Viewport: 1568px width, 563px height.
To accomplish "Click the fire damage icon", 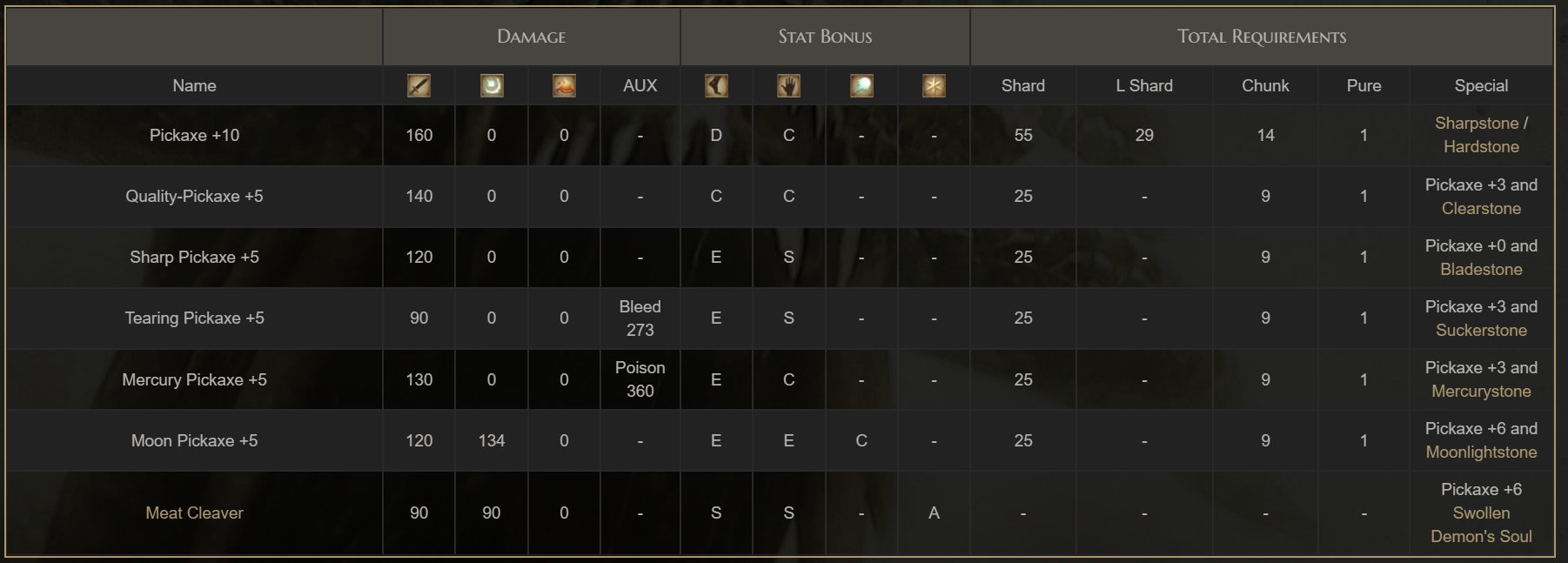I will pyautogui.click(x=564, y=85).
